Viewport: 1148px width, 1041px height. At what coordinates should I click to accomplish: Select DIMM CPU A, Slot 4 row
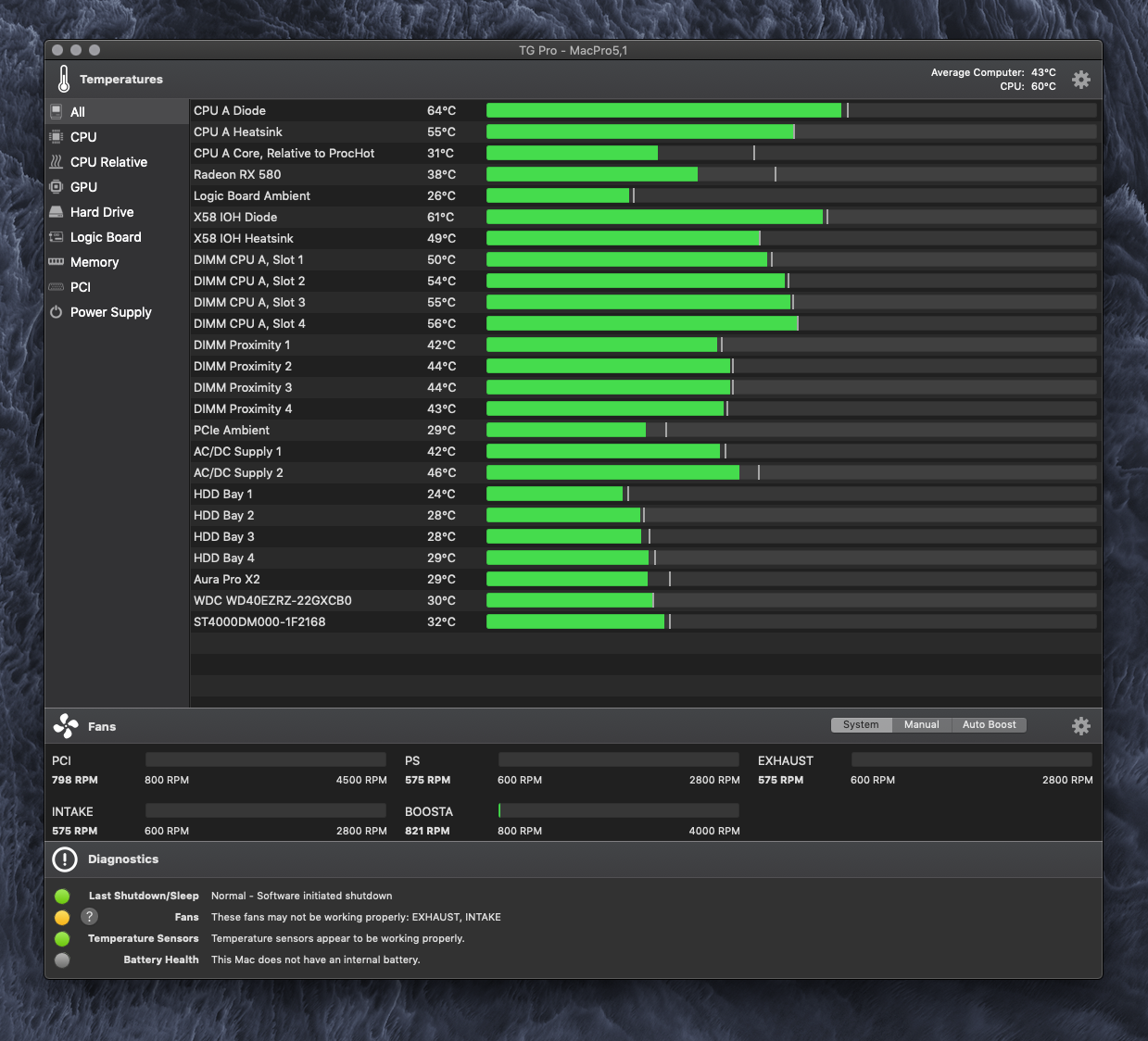point(646,323)
